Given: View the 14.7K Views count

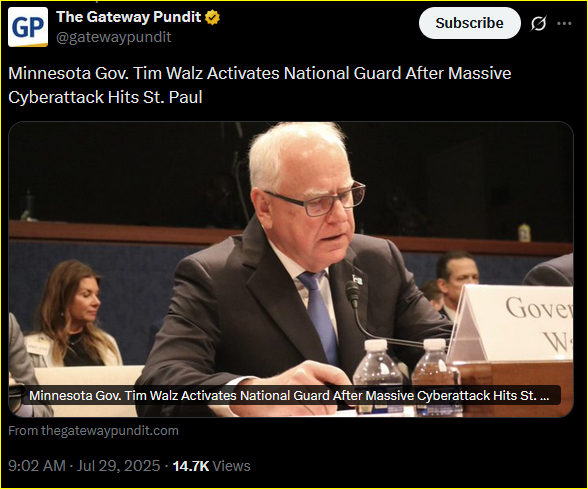Looking at the screenshot, I should [211, 466].
